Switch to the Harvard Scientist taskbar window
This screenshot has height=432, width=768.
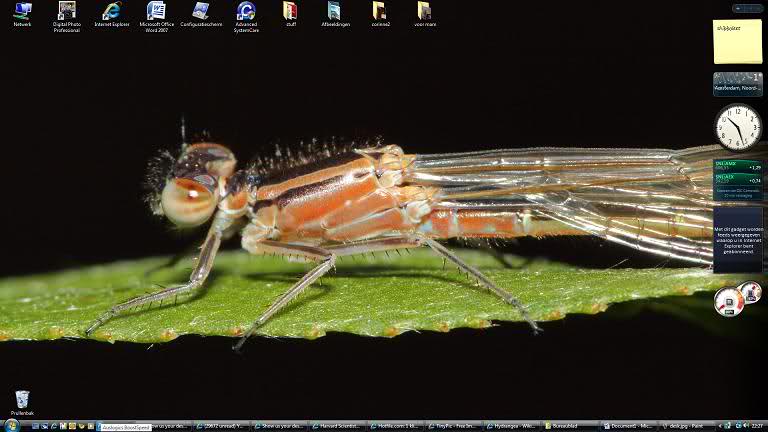[338, 426]
